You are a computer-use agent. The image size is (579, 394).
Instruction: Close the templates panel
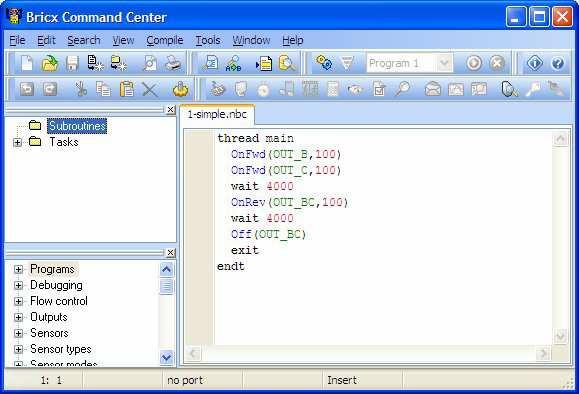(170, 253)
